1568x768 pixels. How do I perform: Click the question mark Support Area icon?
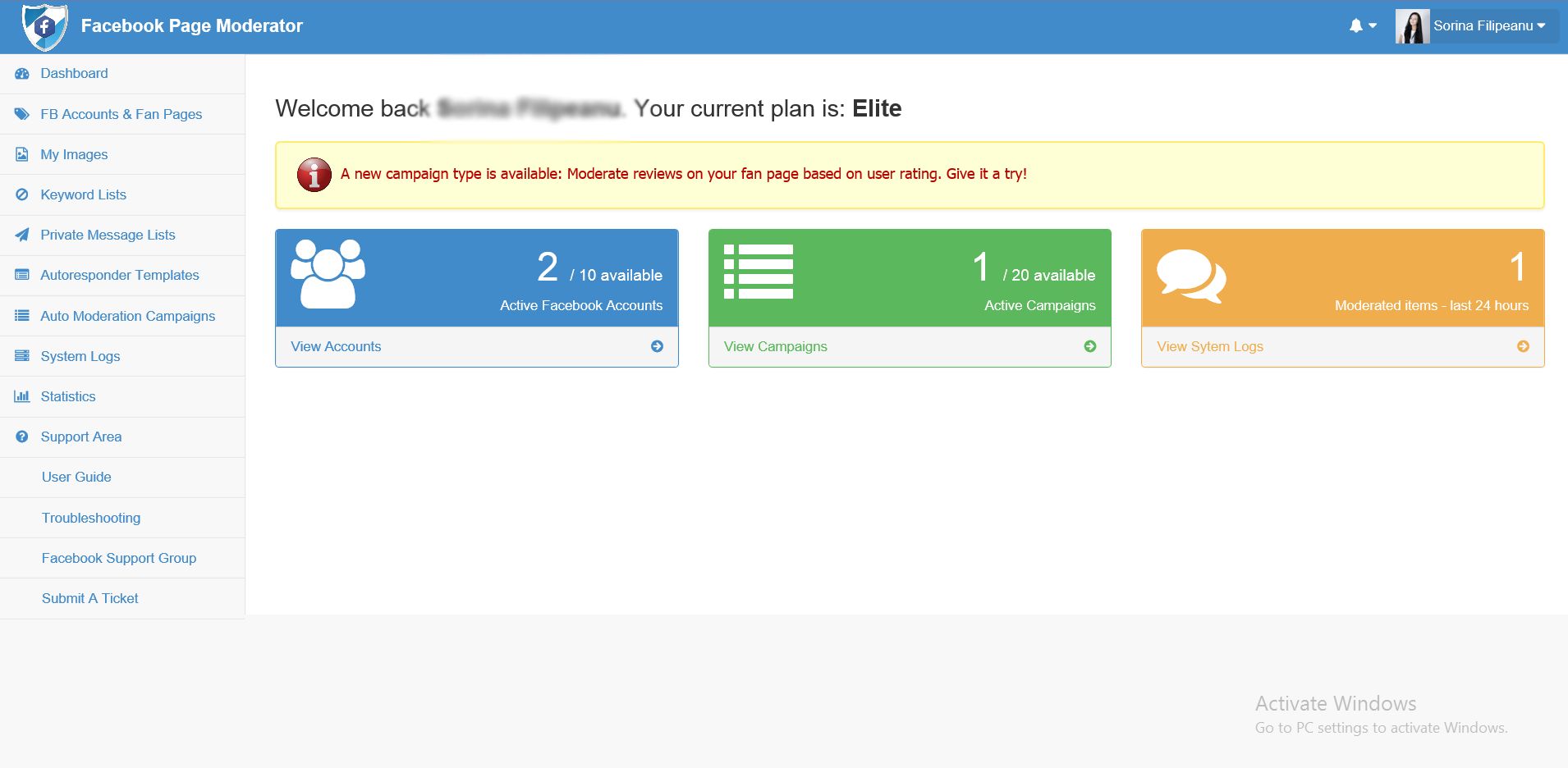coord(22,437)
